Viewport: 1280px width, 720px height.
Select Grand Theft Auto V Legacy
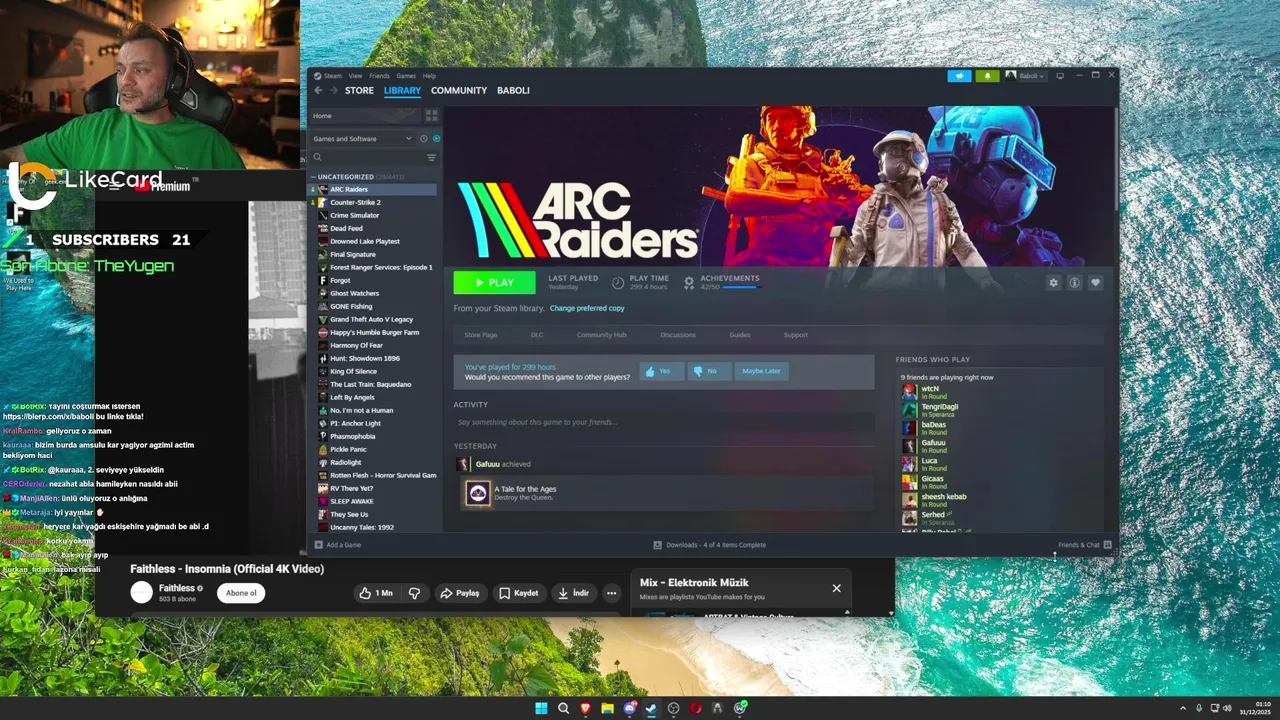pos(373,319)
